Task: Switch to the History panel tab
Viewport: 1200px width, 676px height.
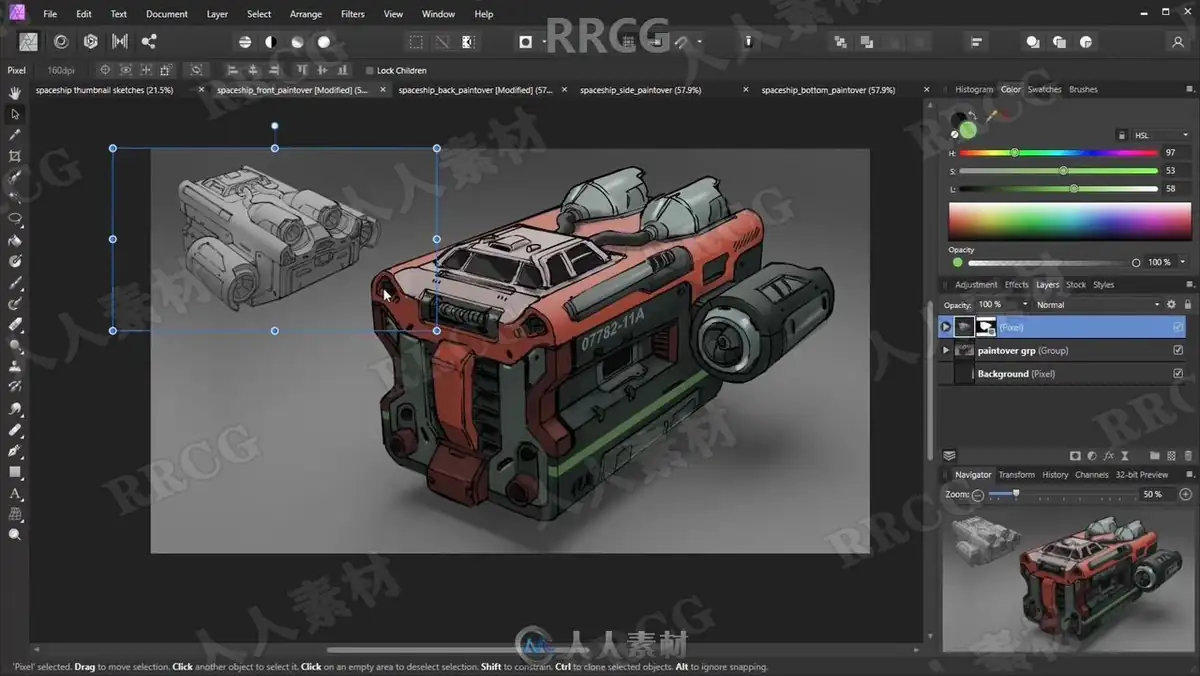Action: pos(1055,475)
